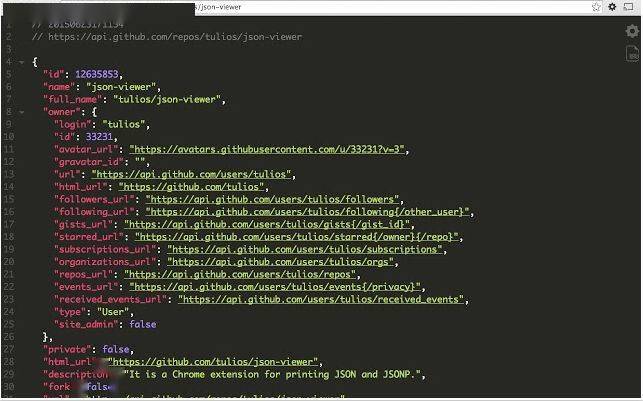The width and height of the screenshot is (643, 401).
Task: Follow the followers_url link
Action: coord(274,199)
